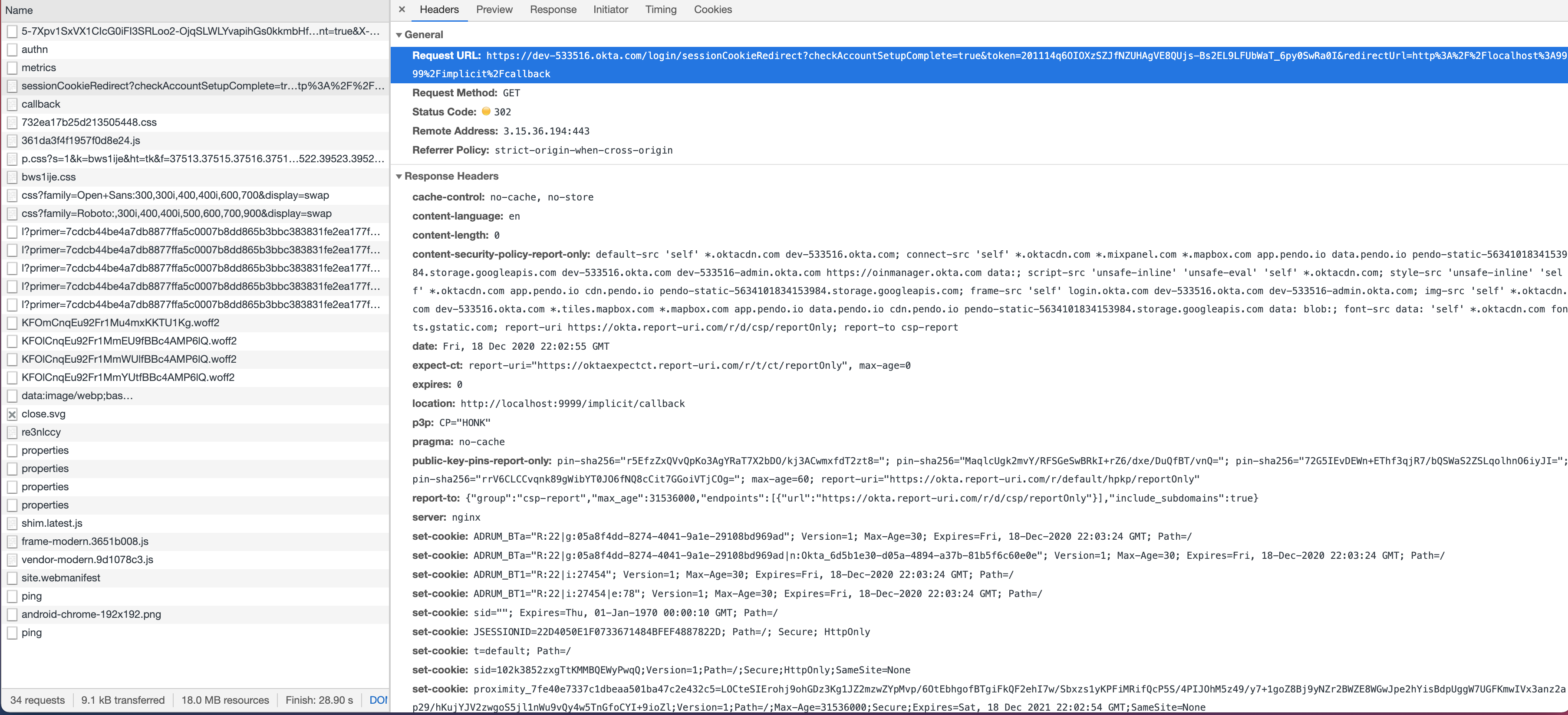Open the Timing tab
1568x715 pixels.
pyautogui.click(x=660, y=10)
